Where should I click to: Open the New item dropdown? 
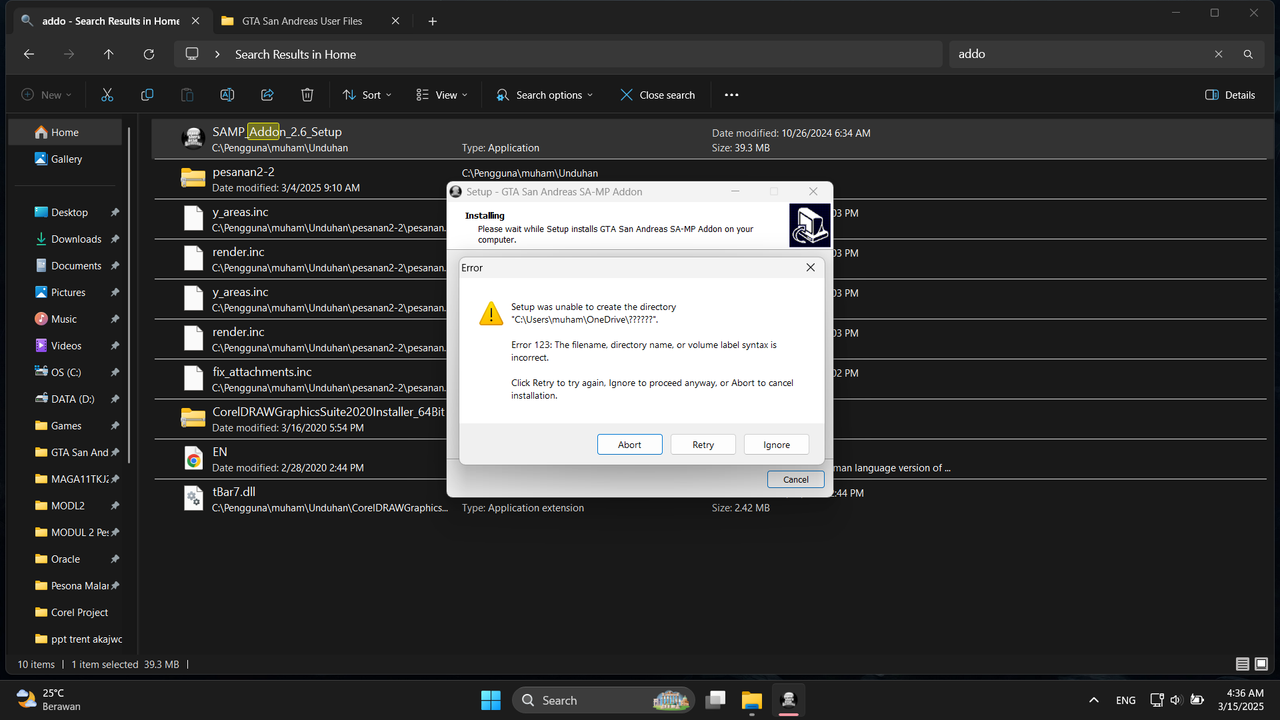[47, 95]
